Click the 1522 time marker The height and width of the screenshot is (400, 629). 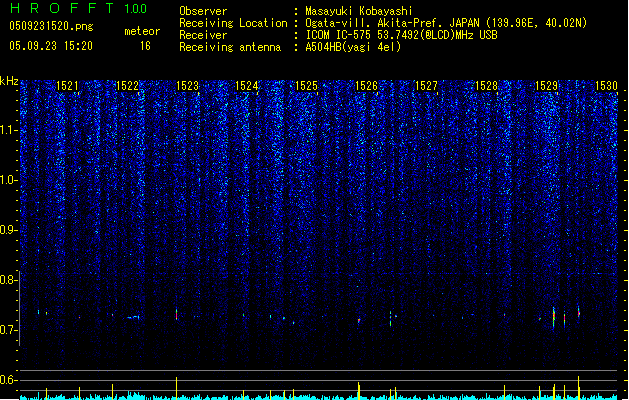pyautogui.click(x=127, y=86)
